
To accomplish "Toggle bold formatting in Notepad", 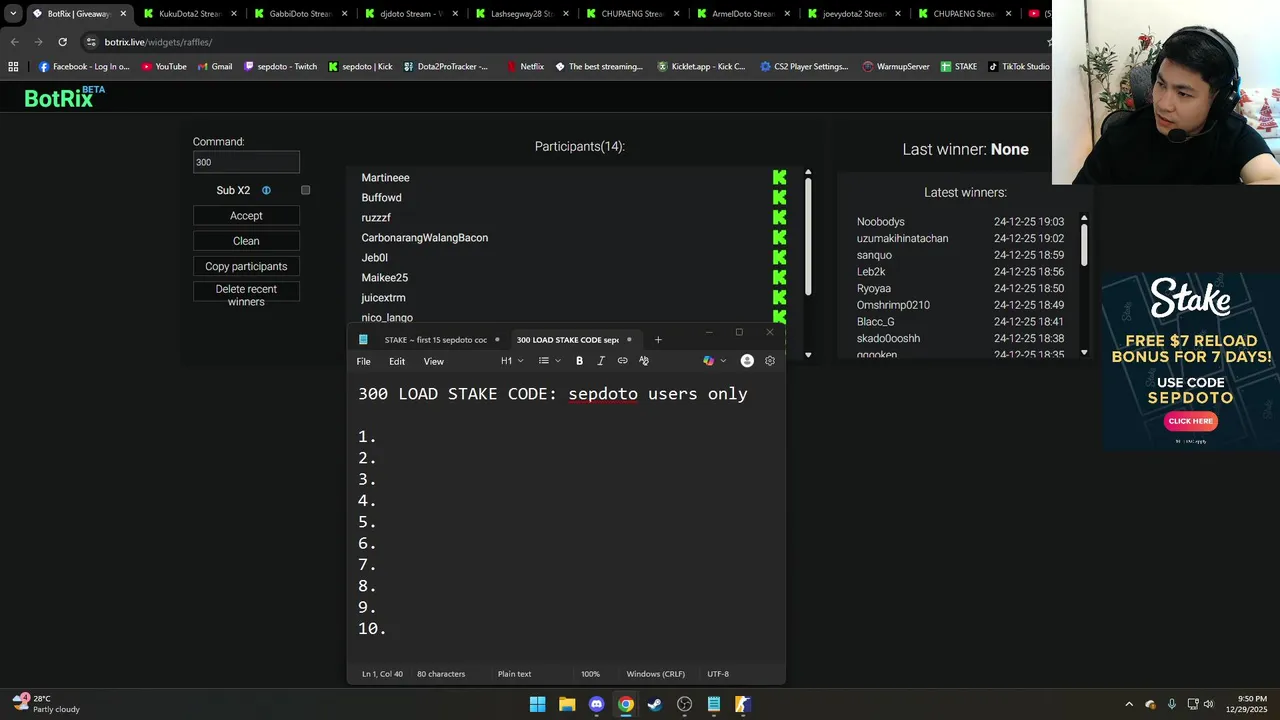I will point(579,361).
